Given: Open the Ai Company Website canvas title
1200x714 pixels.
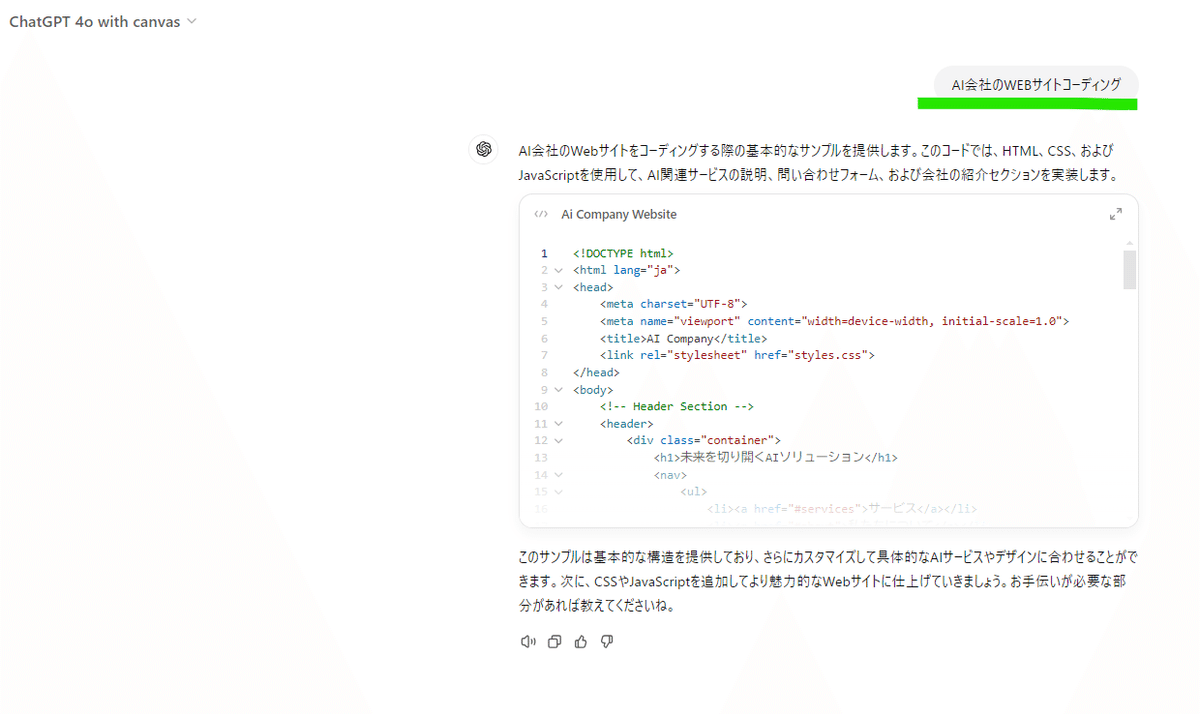Looking at the screenshot, I should [619, 214].
